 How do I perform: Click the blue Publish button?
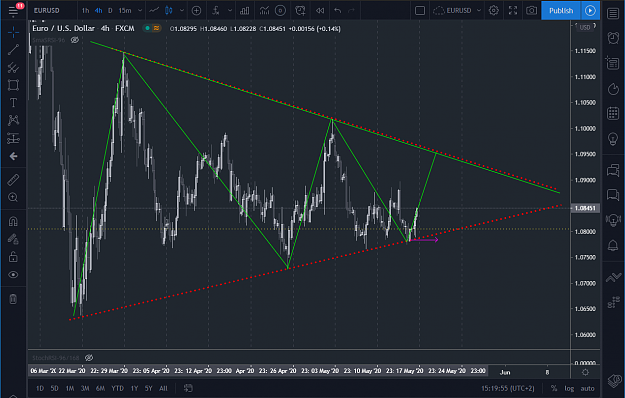[x=561, y=11]
